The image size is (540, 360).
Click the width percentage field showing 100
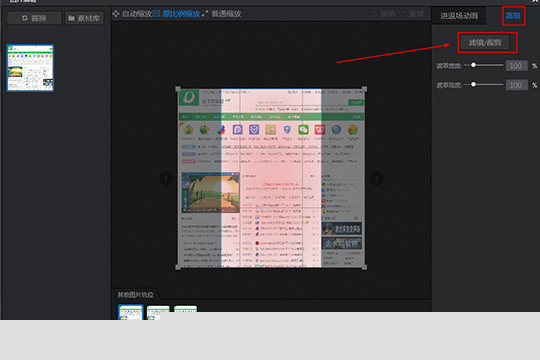click(x=516, y=65)
